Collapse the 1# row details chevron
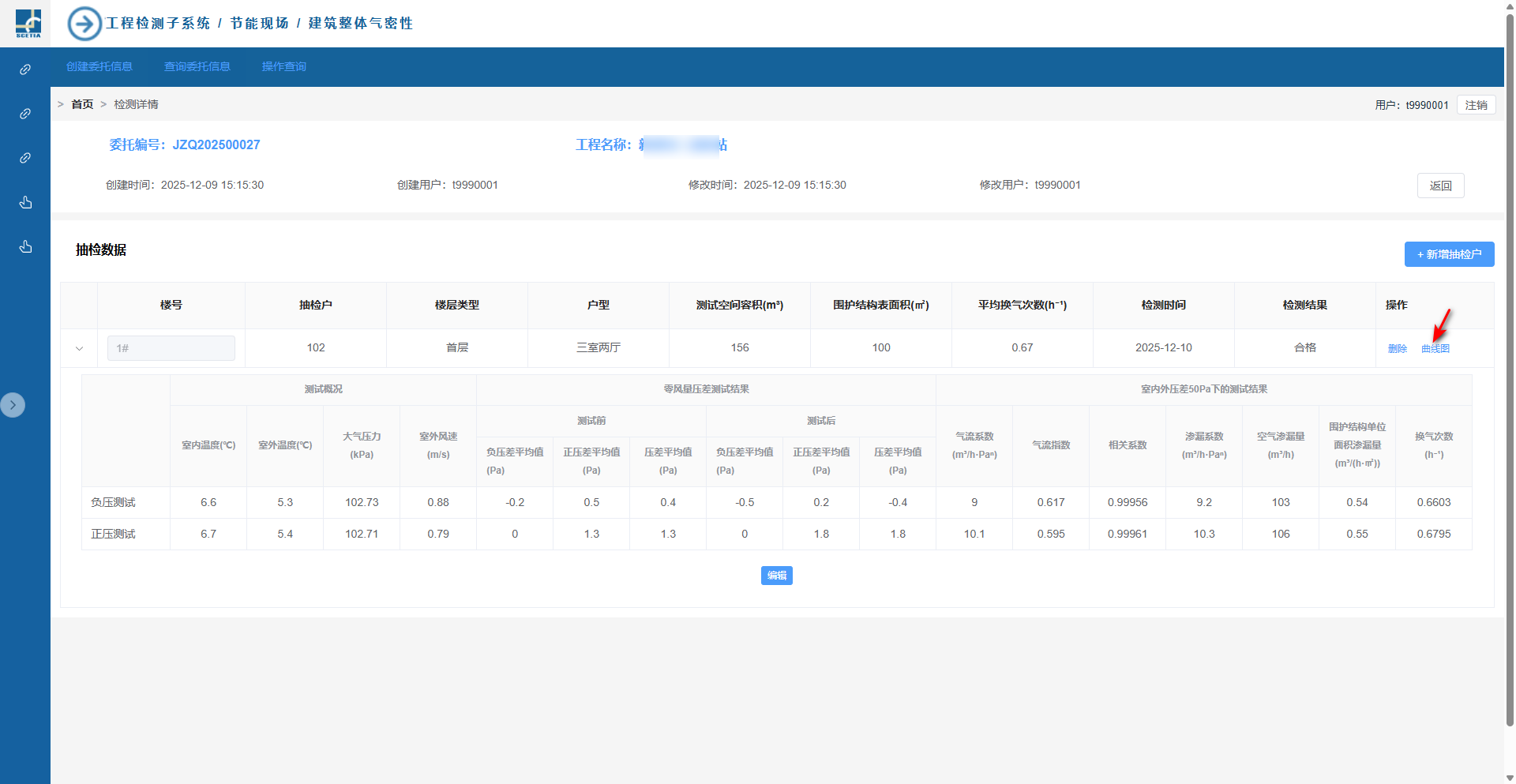Image resolution: width=1516 pixels, height=784 pixels. [x=79, y=348]
